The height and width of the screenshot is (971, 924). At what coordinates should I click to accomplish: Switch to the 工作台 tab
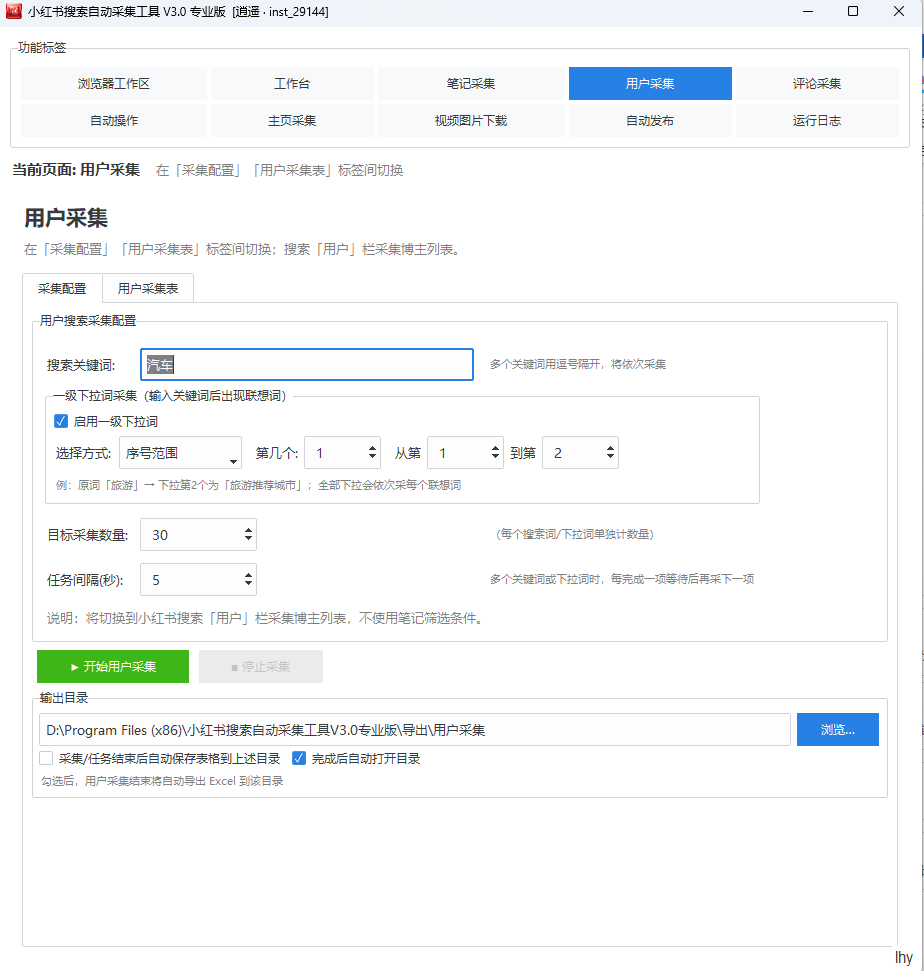292,84
